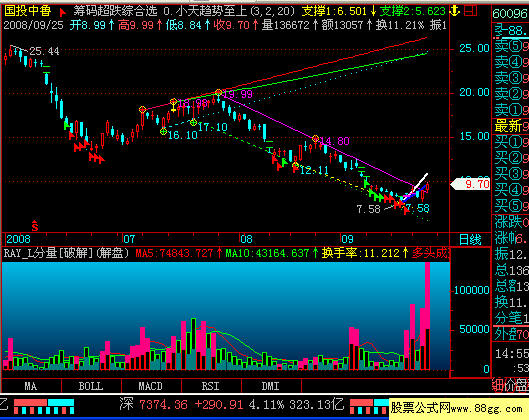Click the 9.70 current price arrow marker

tap(470, 184)
